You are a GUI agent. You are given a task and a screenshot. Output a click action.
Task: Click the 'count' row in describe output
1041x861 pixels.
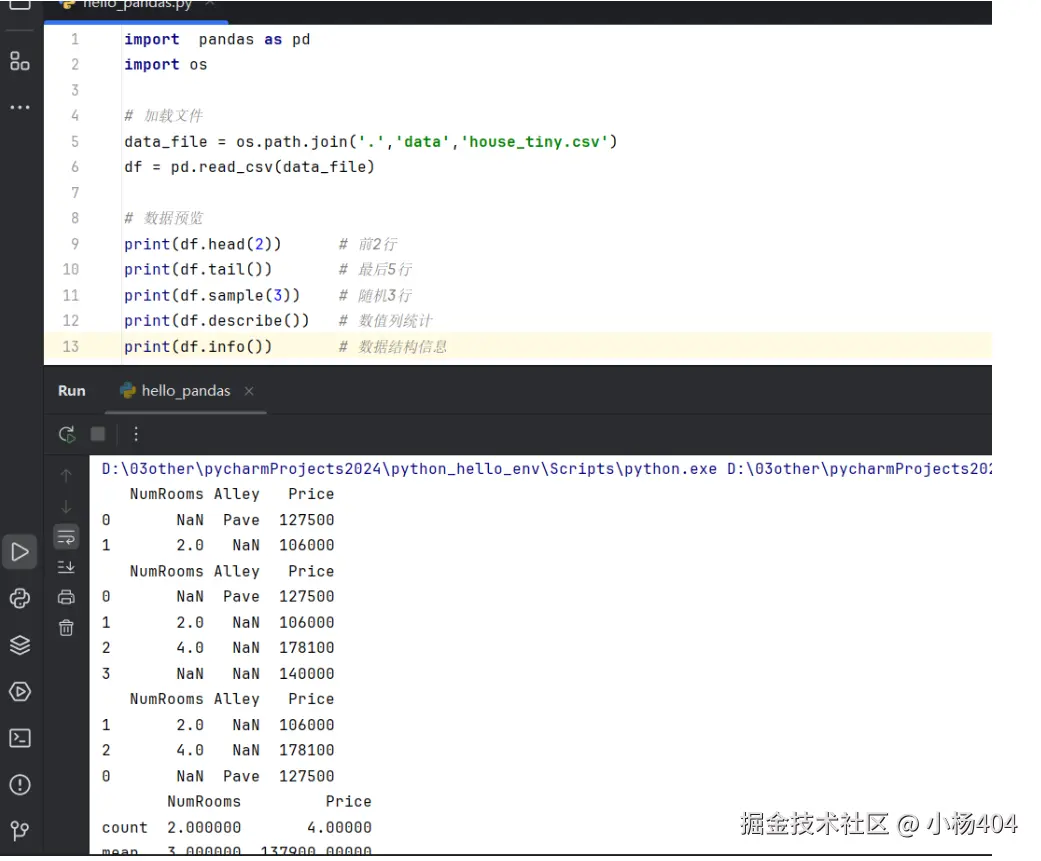(x=236, y=827)
